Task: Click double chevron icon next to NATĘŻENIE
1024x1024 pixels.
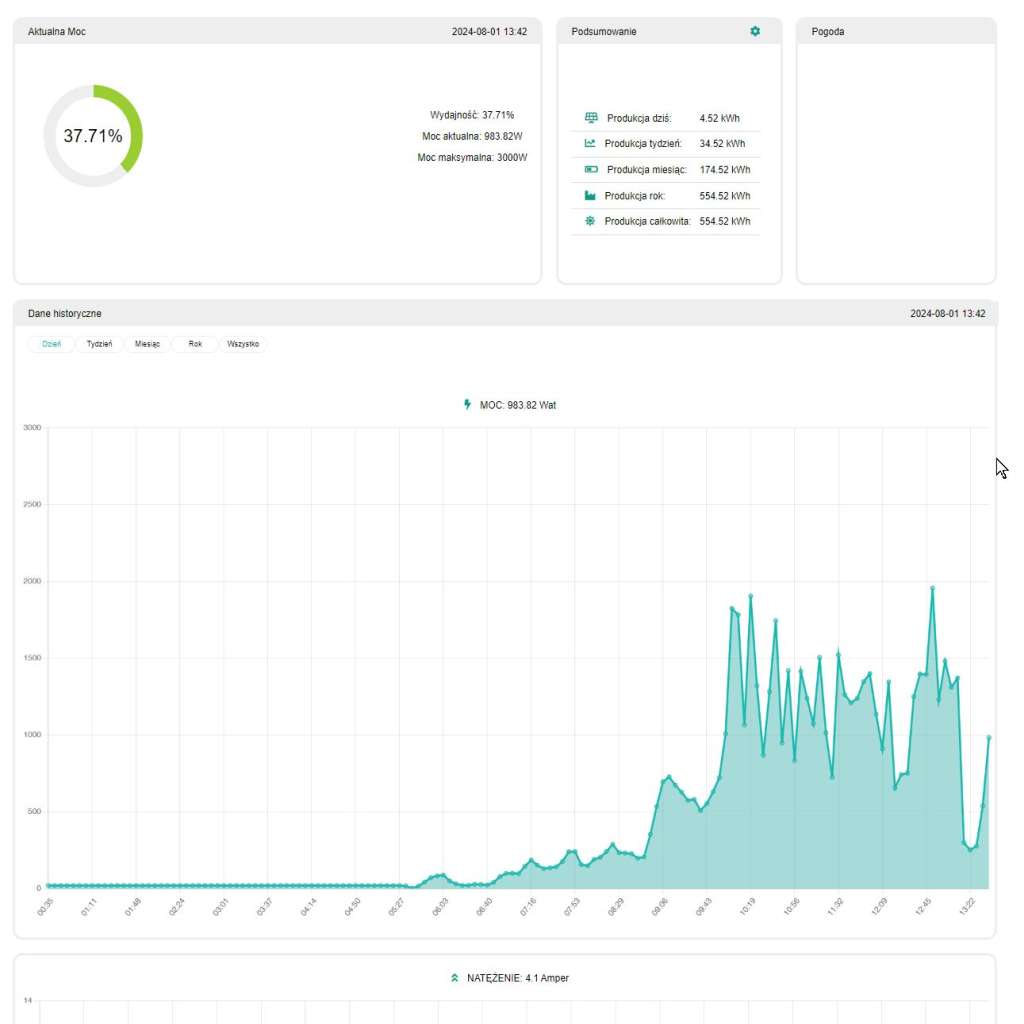Action: coord(455,978)
